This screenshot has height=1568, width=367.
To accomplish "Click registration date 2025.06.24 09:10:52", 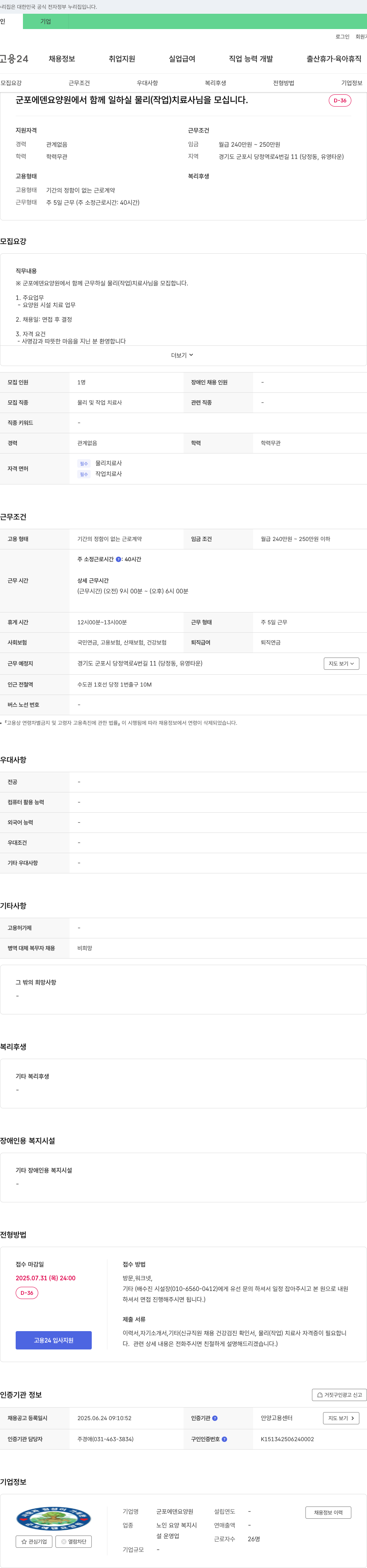I will [104, 1417].
